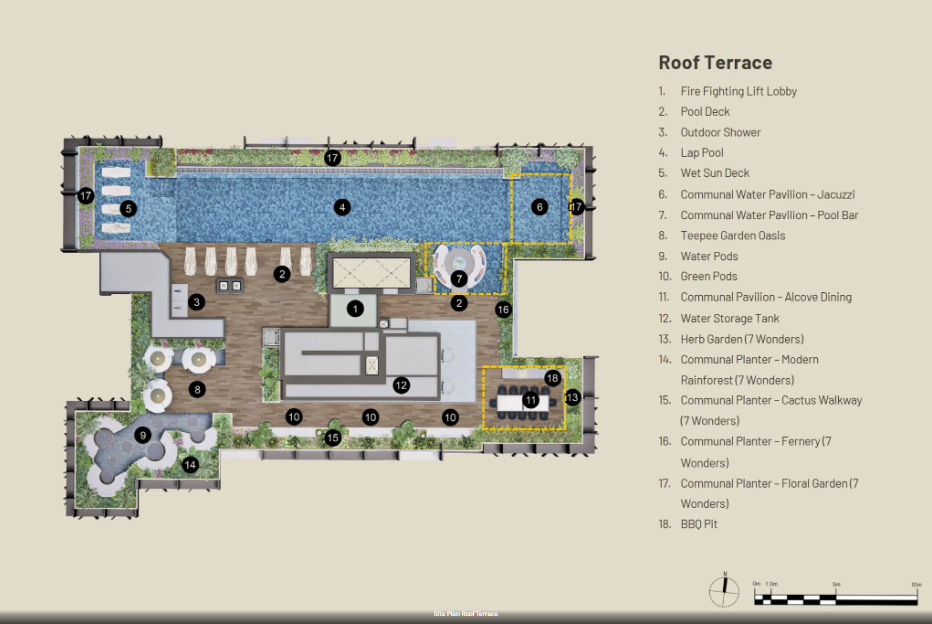Click the Jacuzzi marker 6
932x624 pixels.
click(x=540, y=207)
